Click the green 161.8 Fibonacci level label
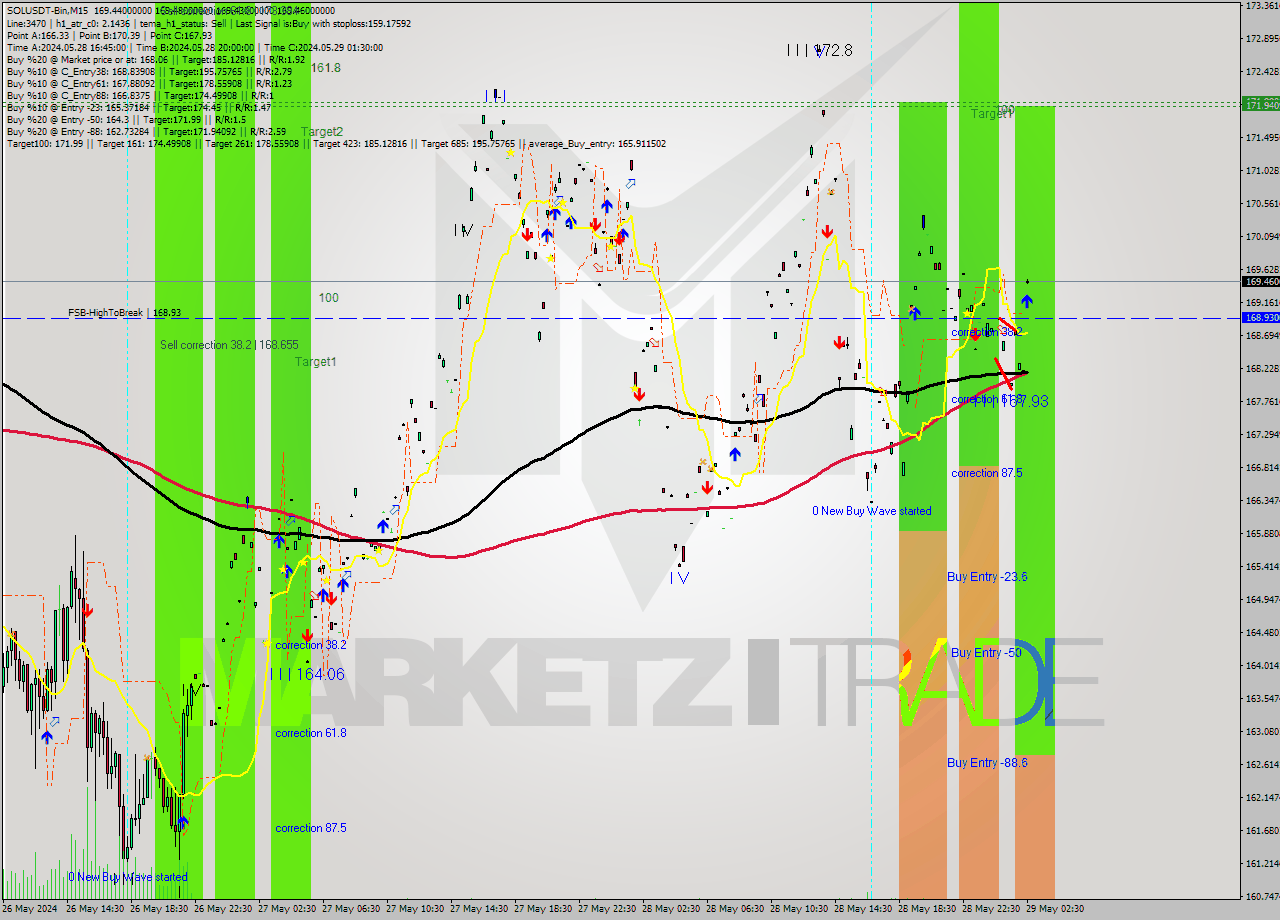1280x920 pixels. 326,67
